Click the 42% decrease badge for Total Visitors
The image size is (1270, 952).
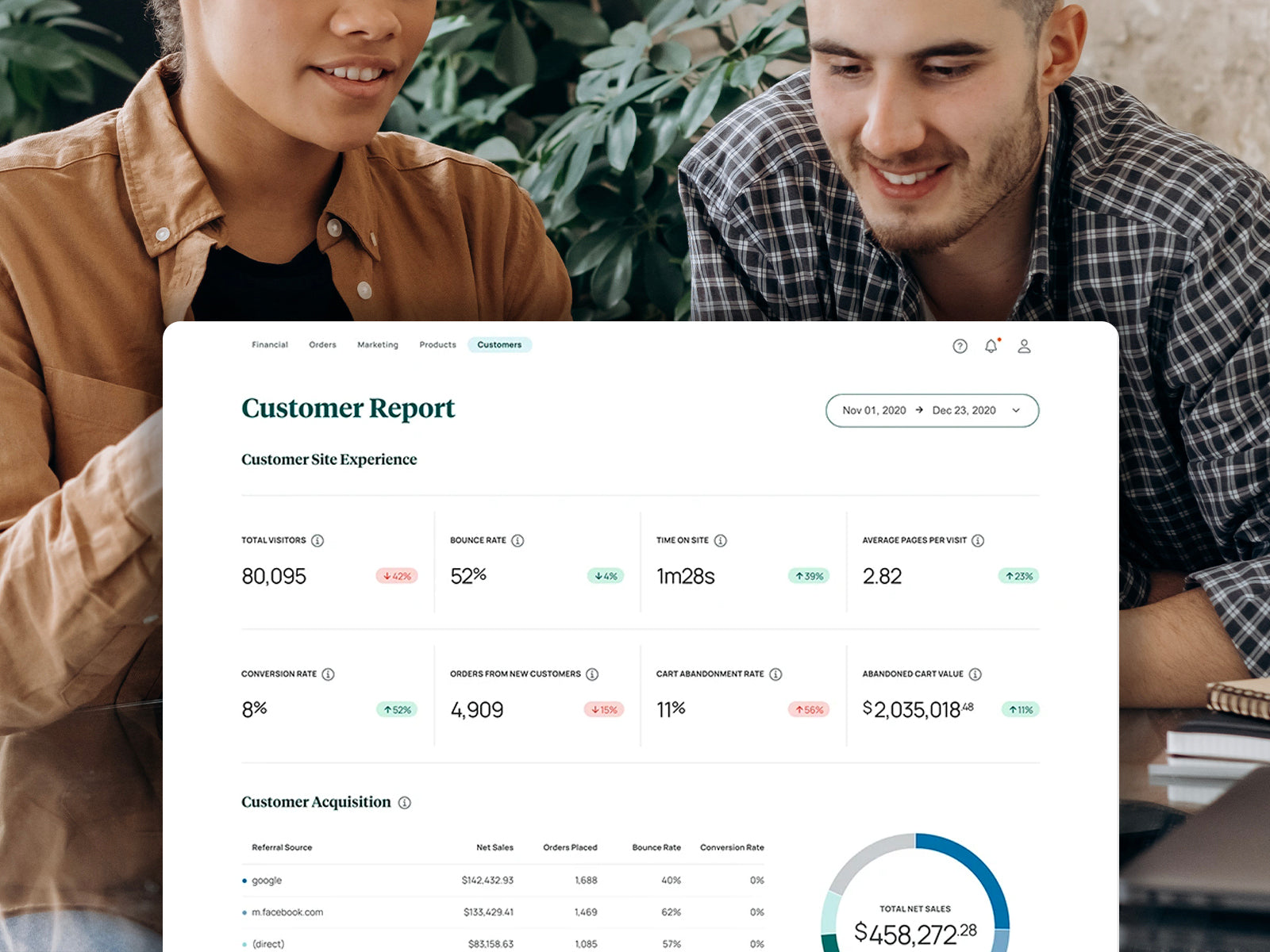(397, 576)
